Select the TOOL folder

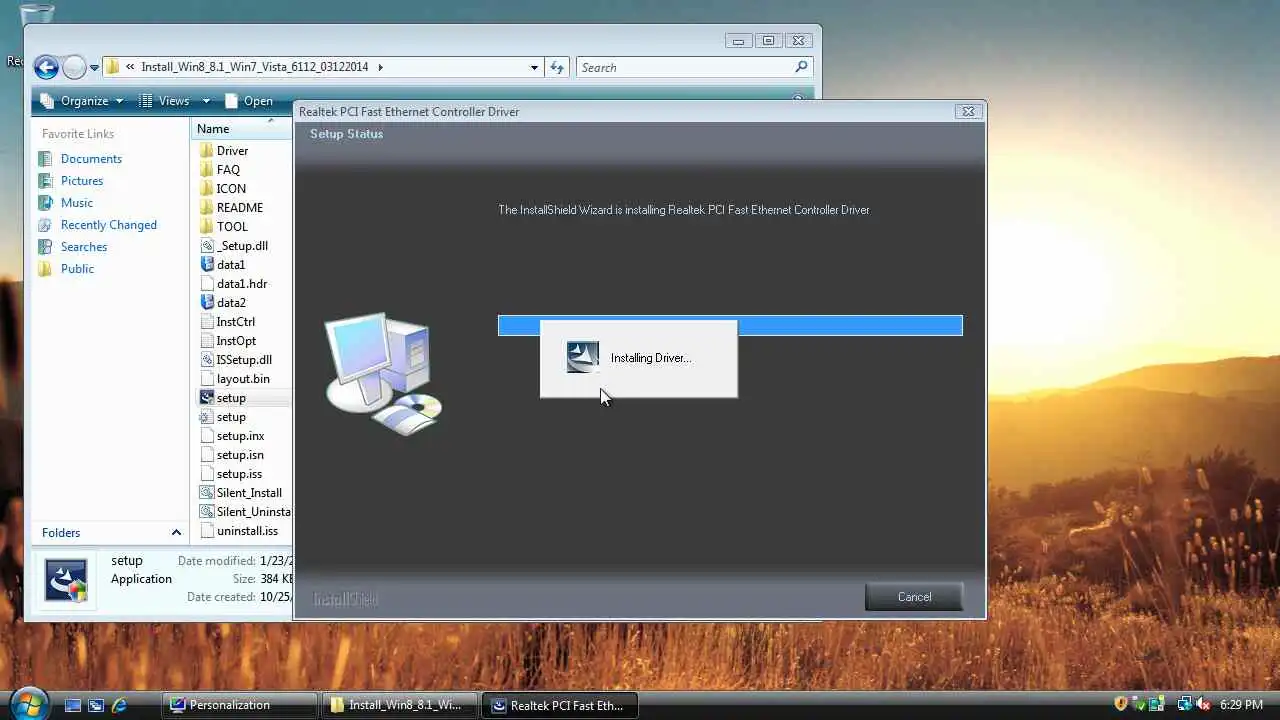point(224,227)
